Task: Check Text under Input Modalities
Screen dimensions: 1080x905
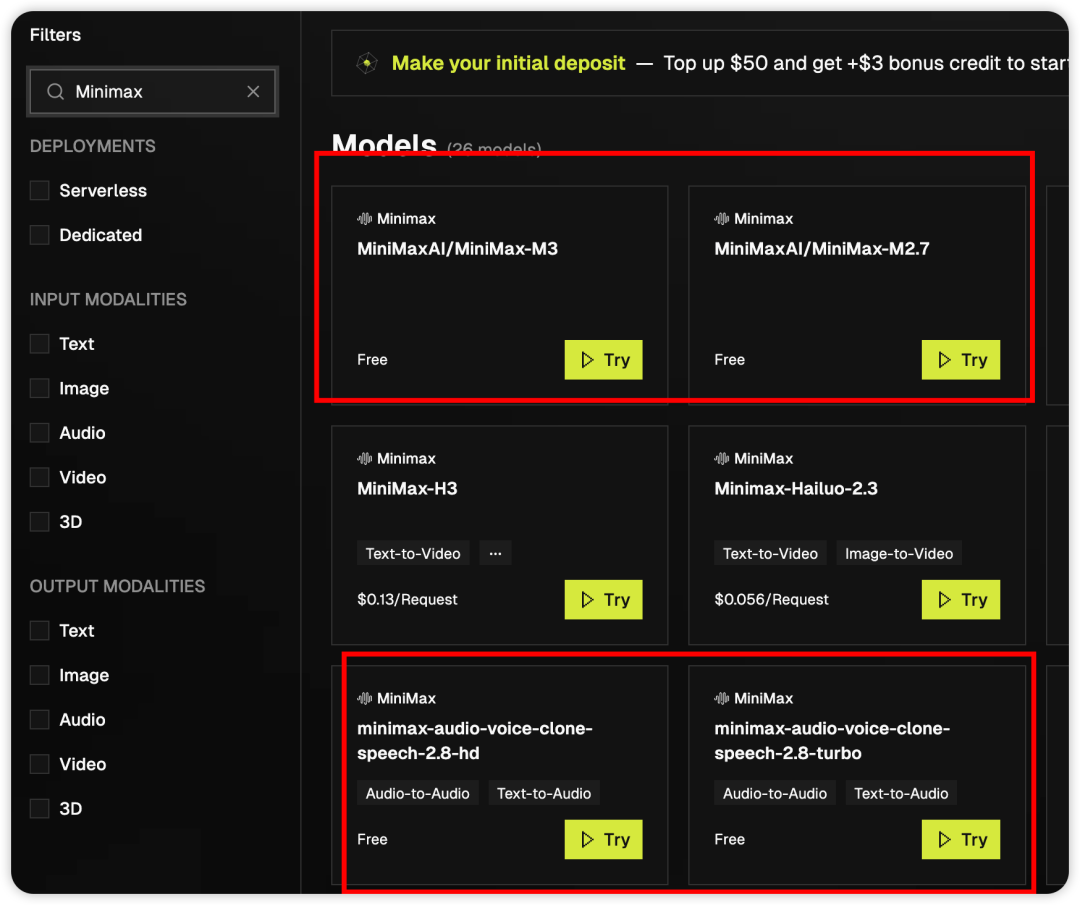Action: coord(39,344)
